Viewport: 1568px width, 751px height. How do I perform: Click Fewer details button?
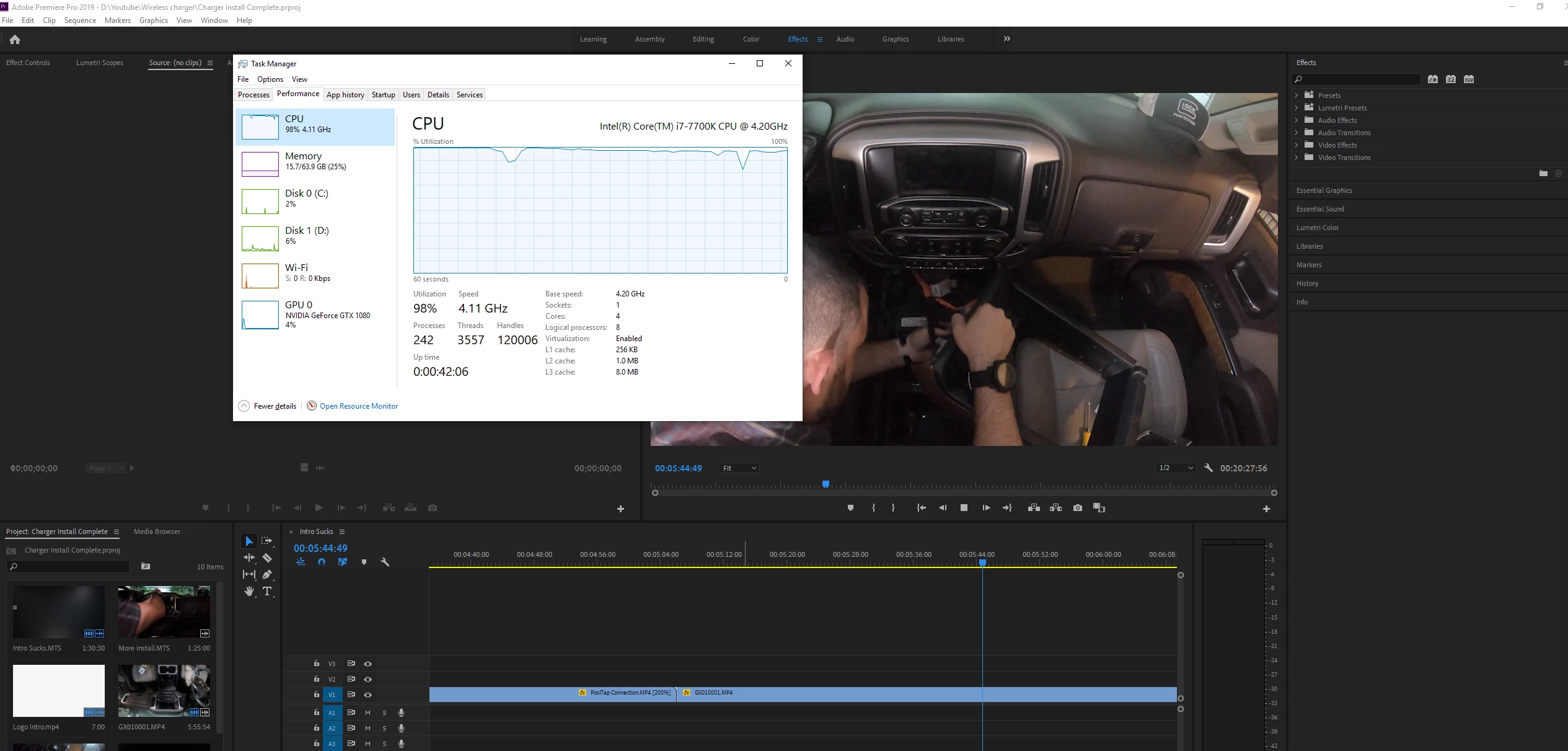[268, 406]
